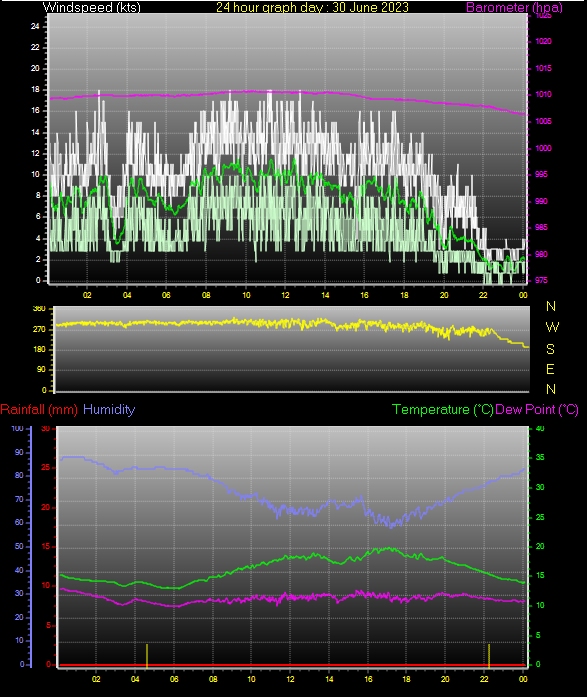The height and width of the screenshot is (697, 587).
Task: Click the Rainfall (mm) legend label
Action: click(x=39, y=409)
